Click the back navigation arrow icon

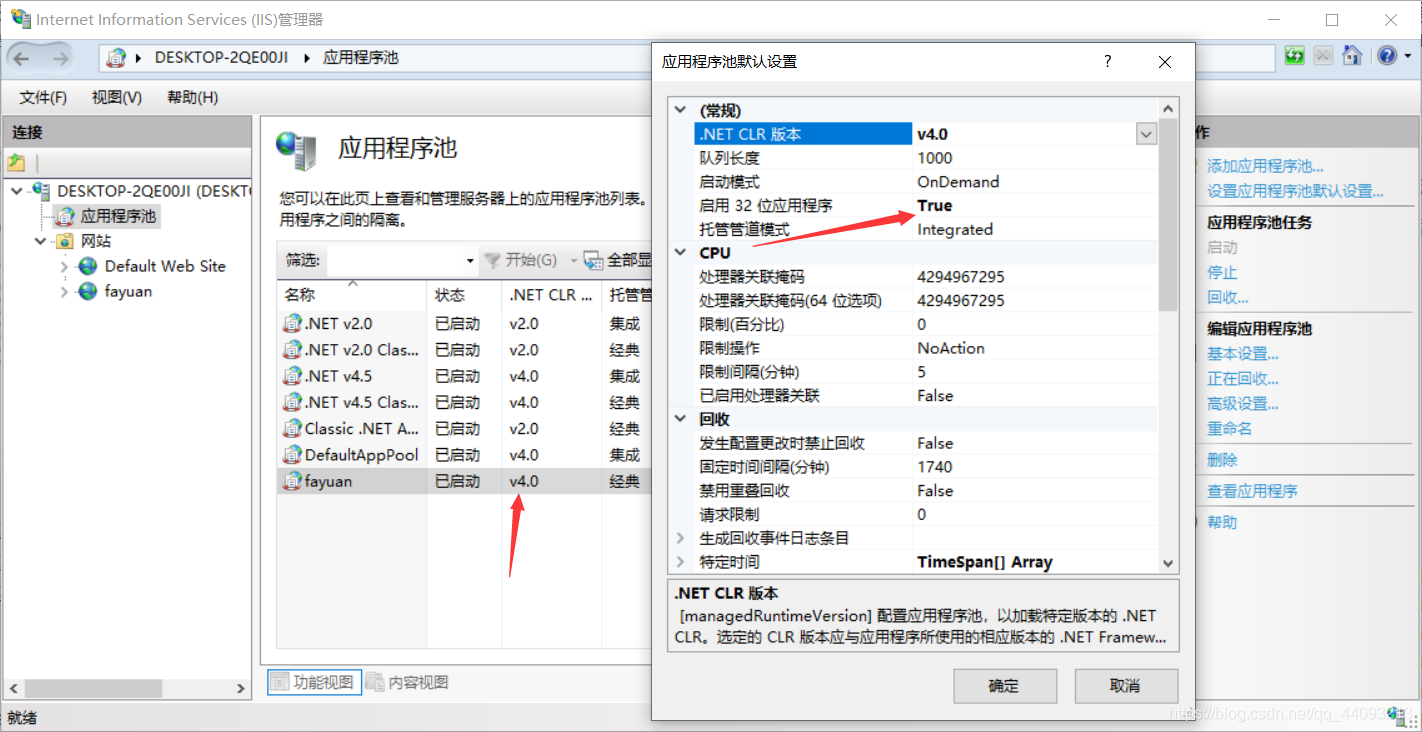[22, 58]
